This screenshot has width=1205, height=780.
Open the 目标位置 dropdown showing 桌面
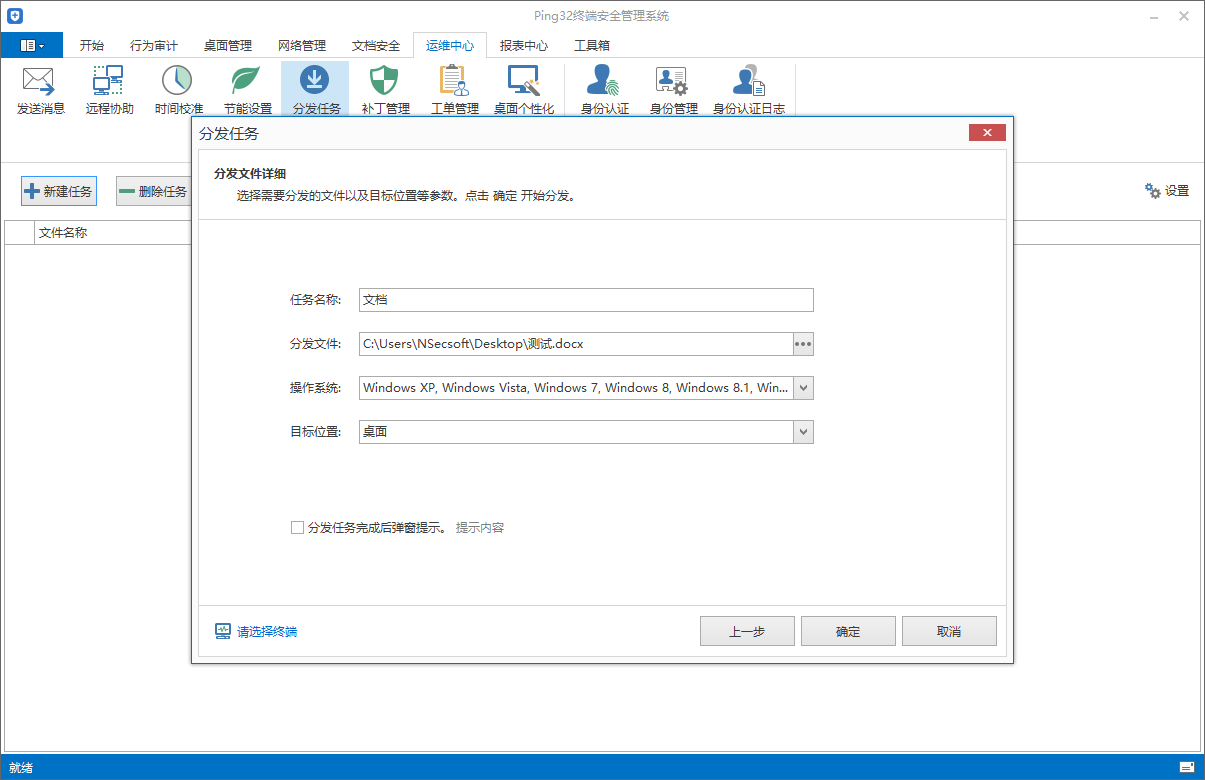click(x=803, y=431)
